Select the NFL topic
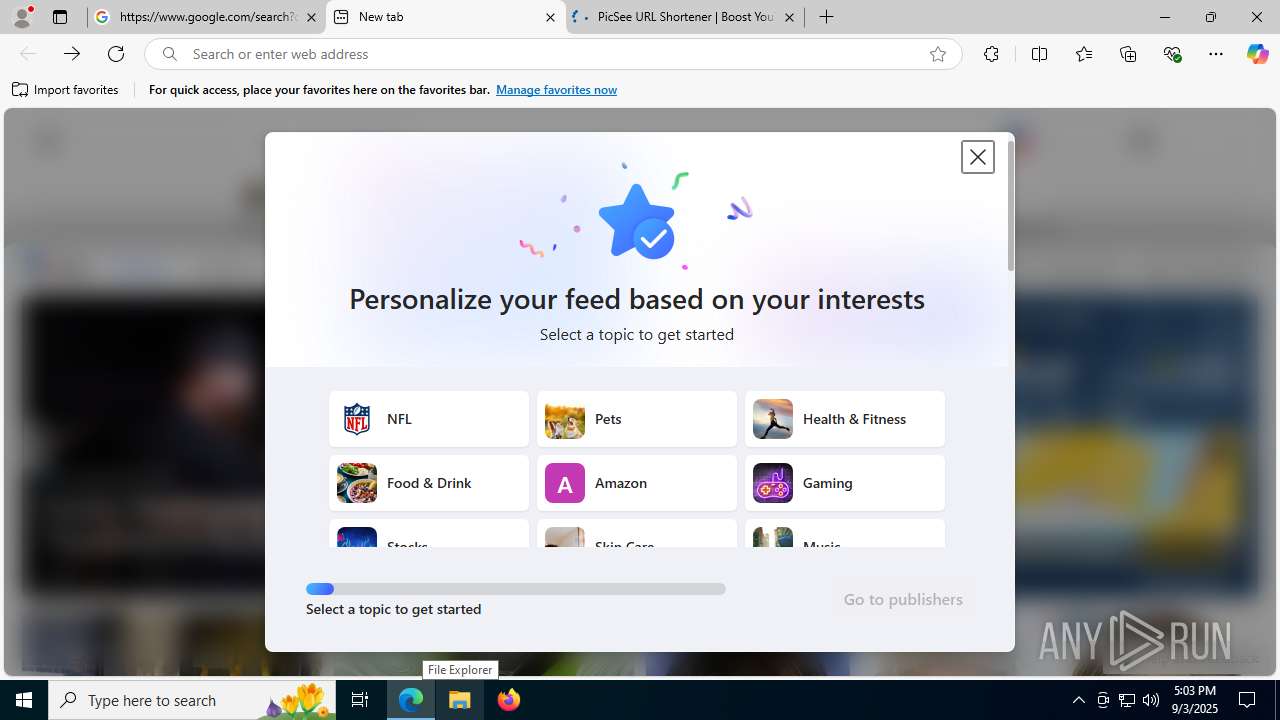This screenshot has width=1280, height=720. pyautogui.click(x=429, y=419)
